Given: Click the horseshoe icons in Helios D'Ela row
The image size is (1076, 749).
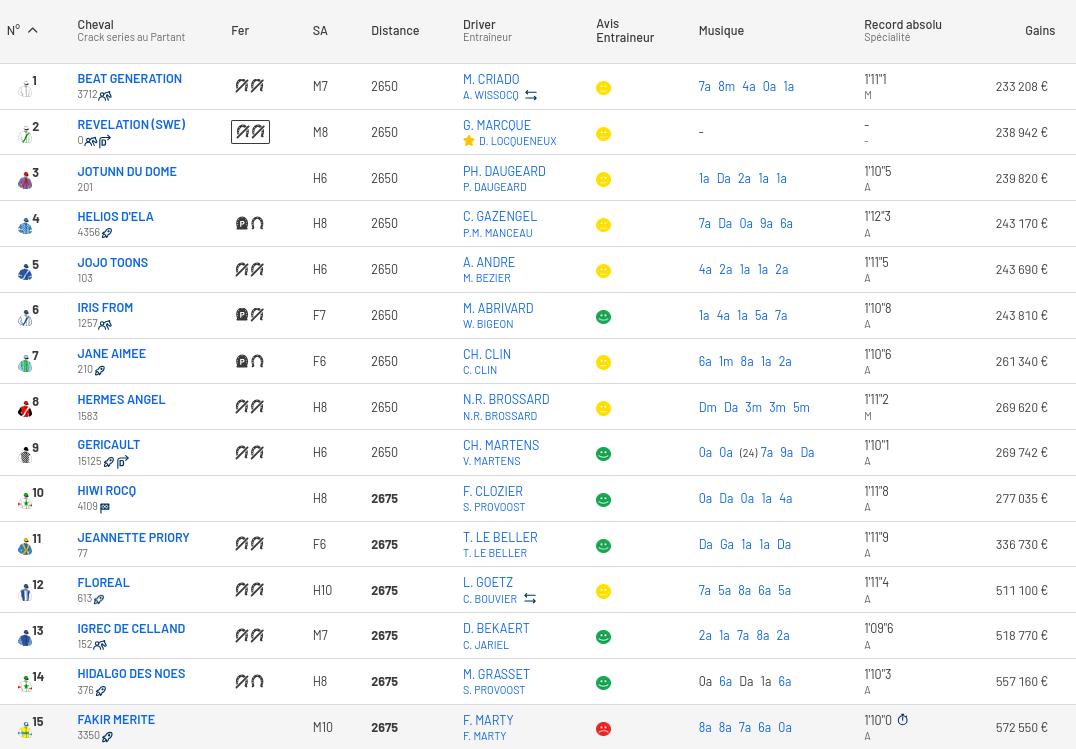Looking at the screenshot, I should pyautogui.click(x=249, y=224).
